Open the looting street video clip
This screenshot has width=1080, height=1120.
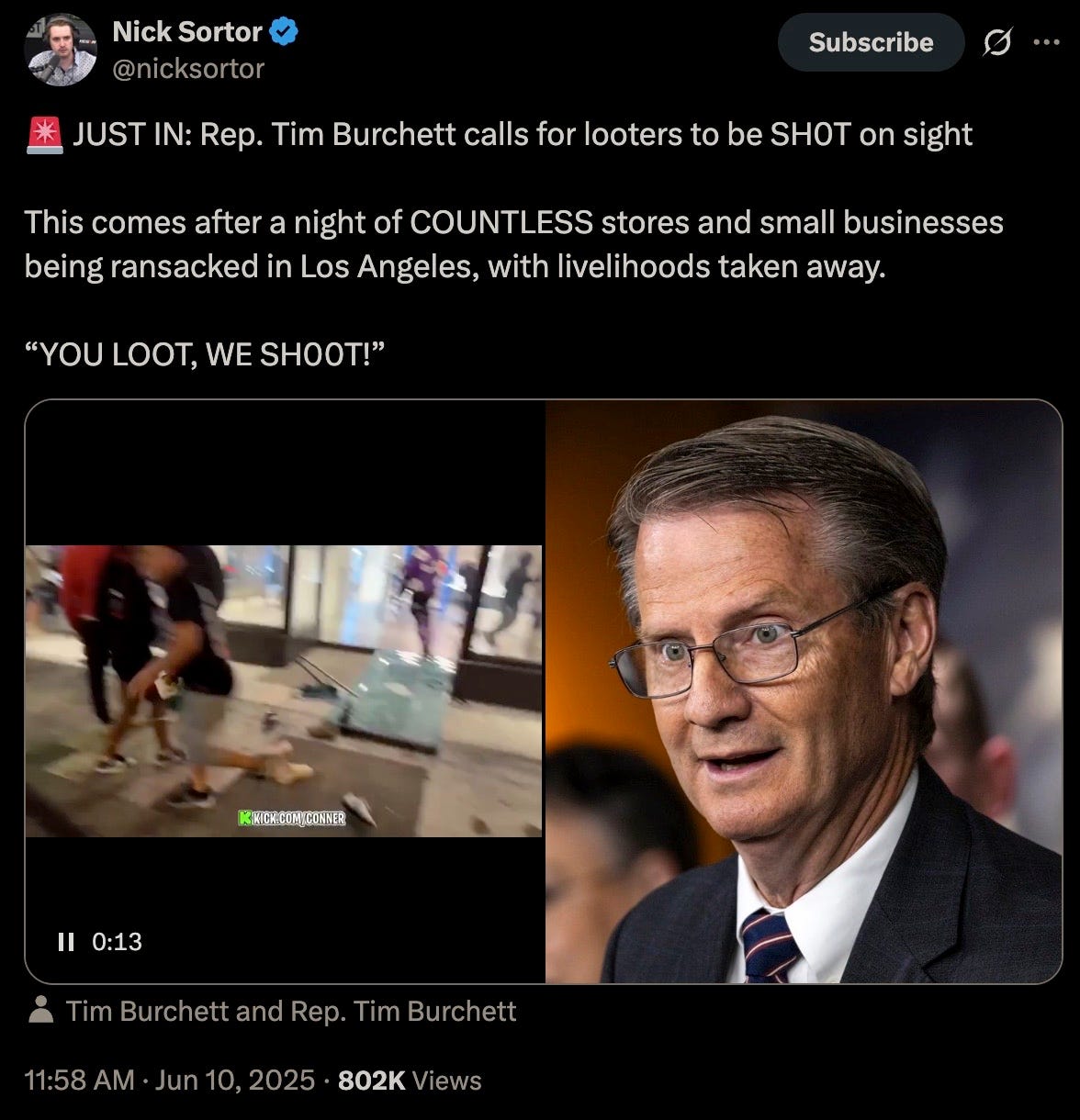point(284,691)
